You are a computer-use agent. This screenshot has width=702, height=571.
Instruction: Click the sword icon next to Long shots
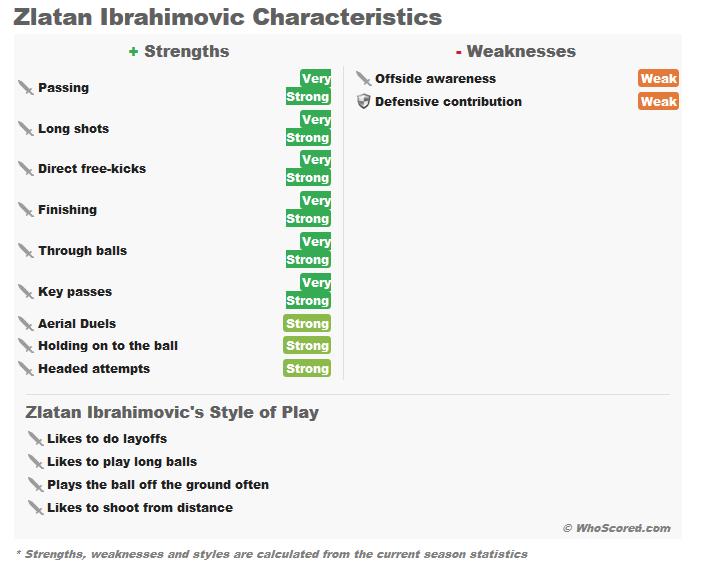(26, 129)
